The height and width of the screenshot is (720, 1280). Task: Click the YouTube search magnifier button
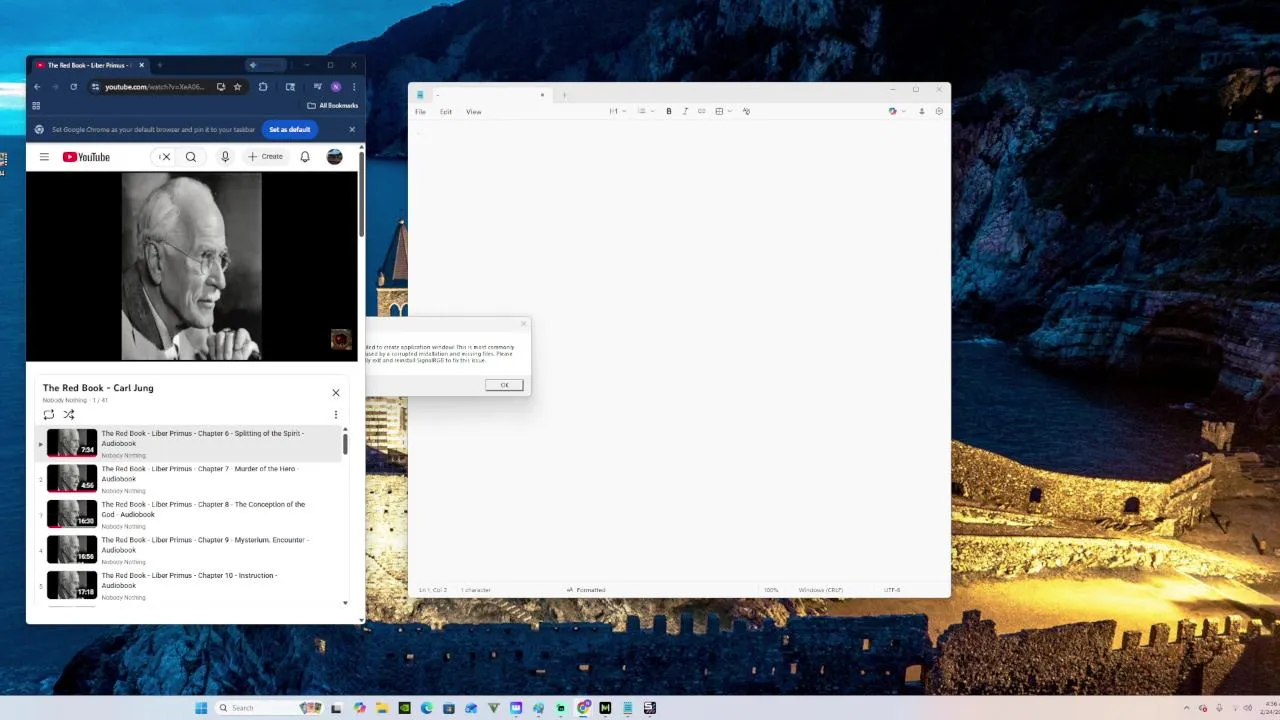[x=191, y=157]
